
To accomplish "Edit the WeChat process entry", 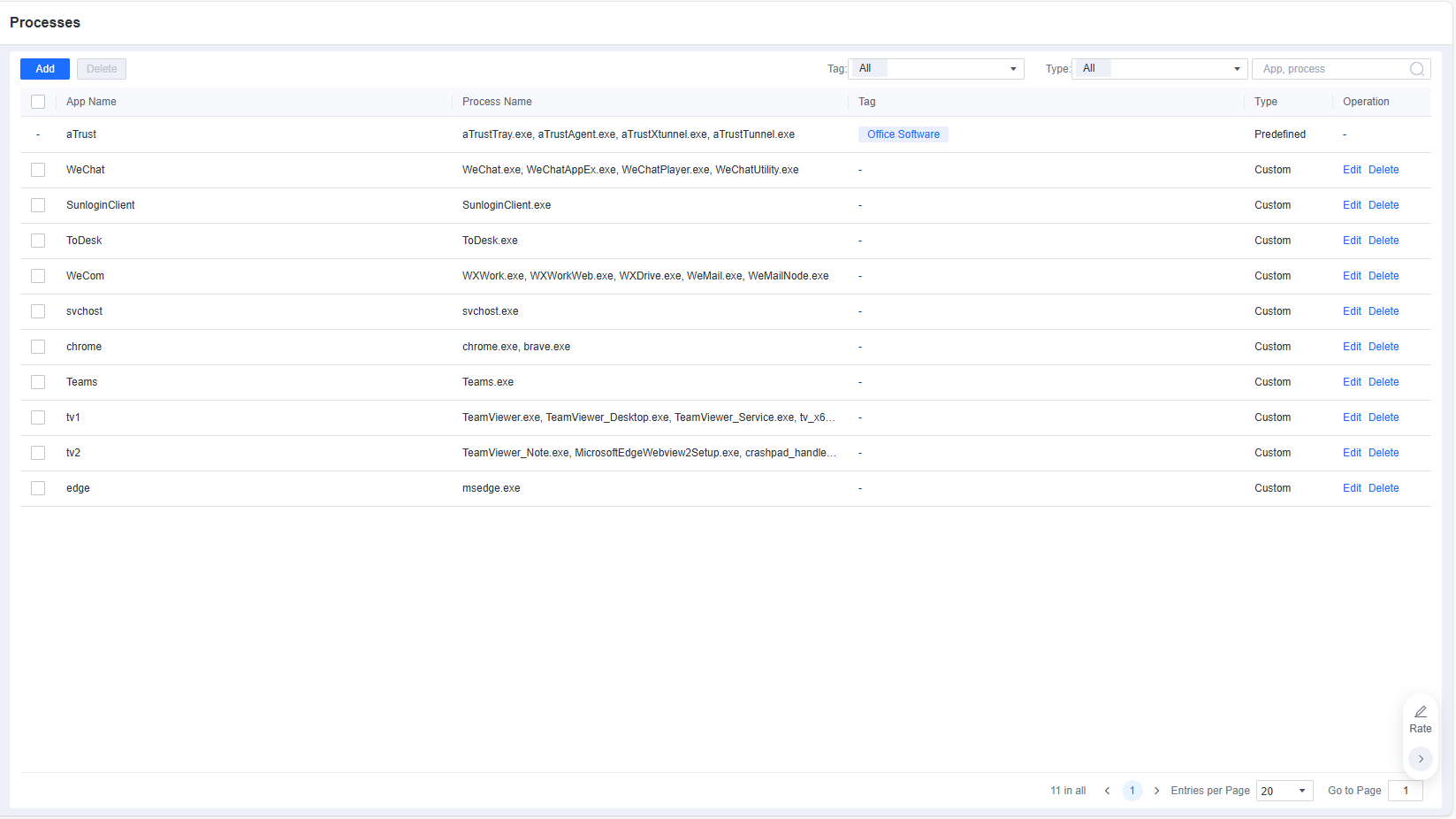I will (1352, 170).
